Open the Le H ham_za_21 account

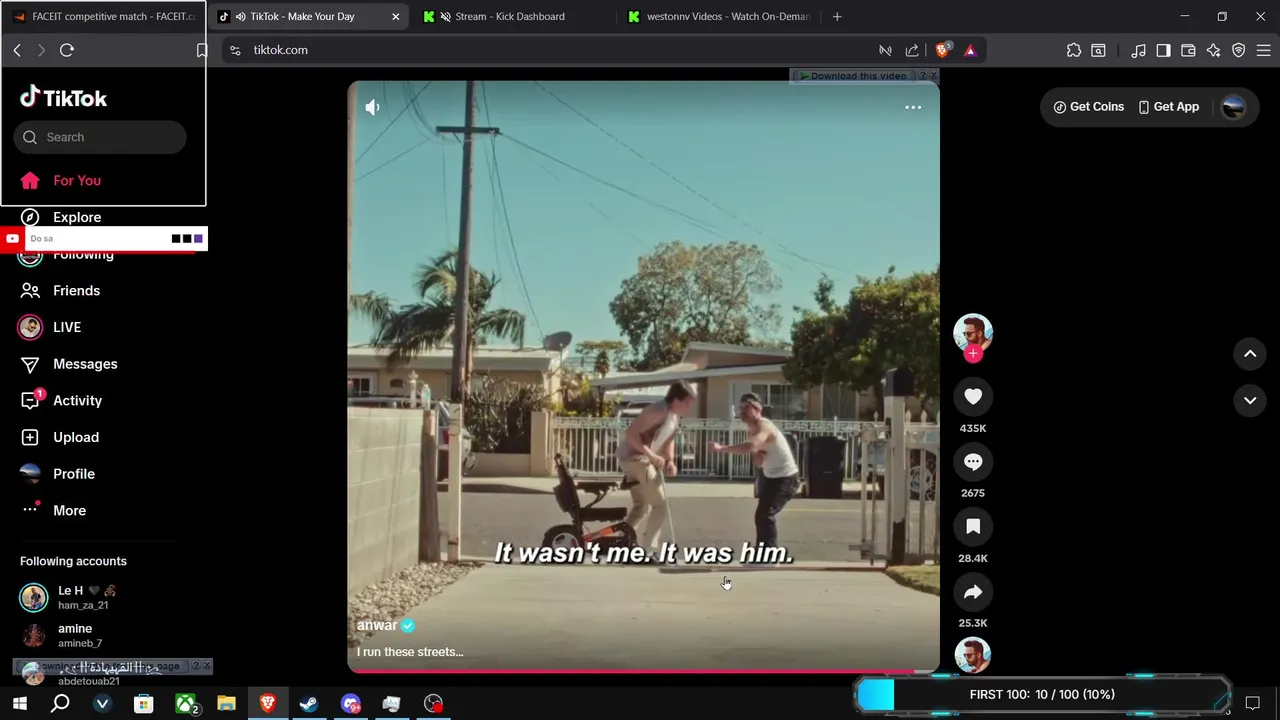coord(68,597)
